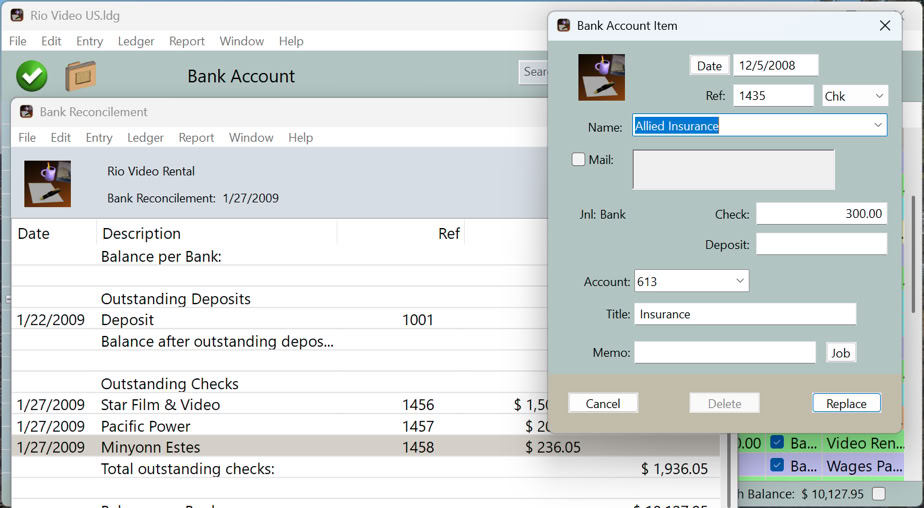
Task: Click the Cancel button
Action: [x=603, y=403]
